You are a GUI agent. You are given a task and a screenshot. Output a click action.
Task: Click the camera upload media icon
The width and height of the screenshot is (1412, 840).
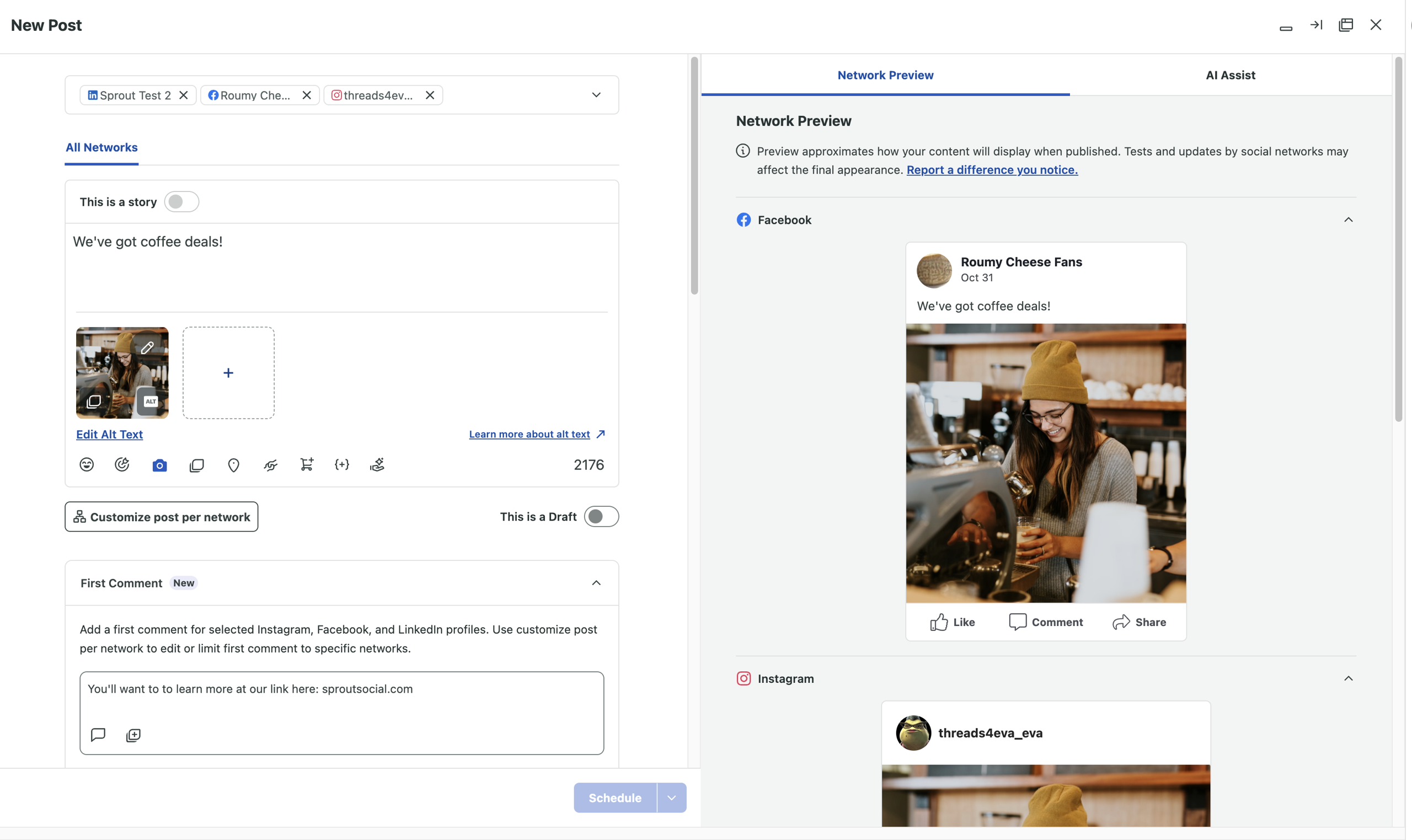[x=159, y=466]
